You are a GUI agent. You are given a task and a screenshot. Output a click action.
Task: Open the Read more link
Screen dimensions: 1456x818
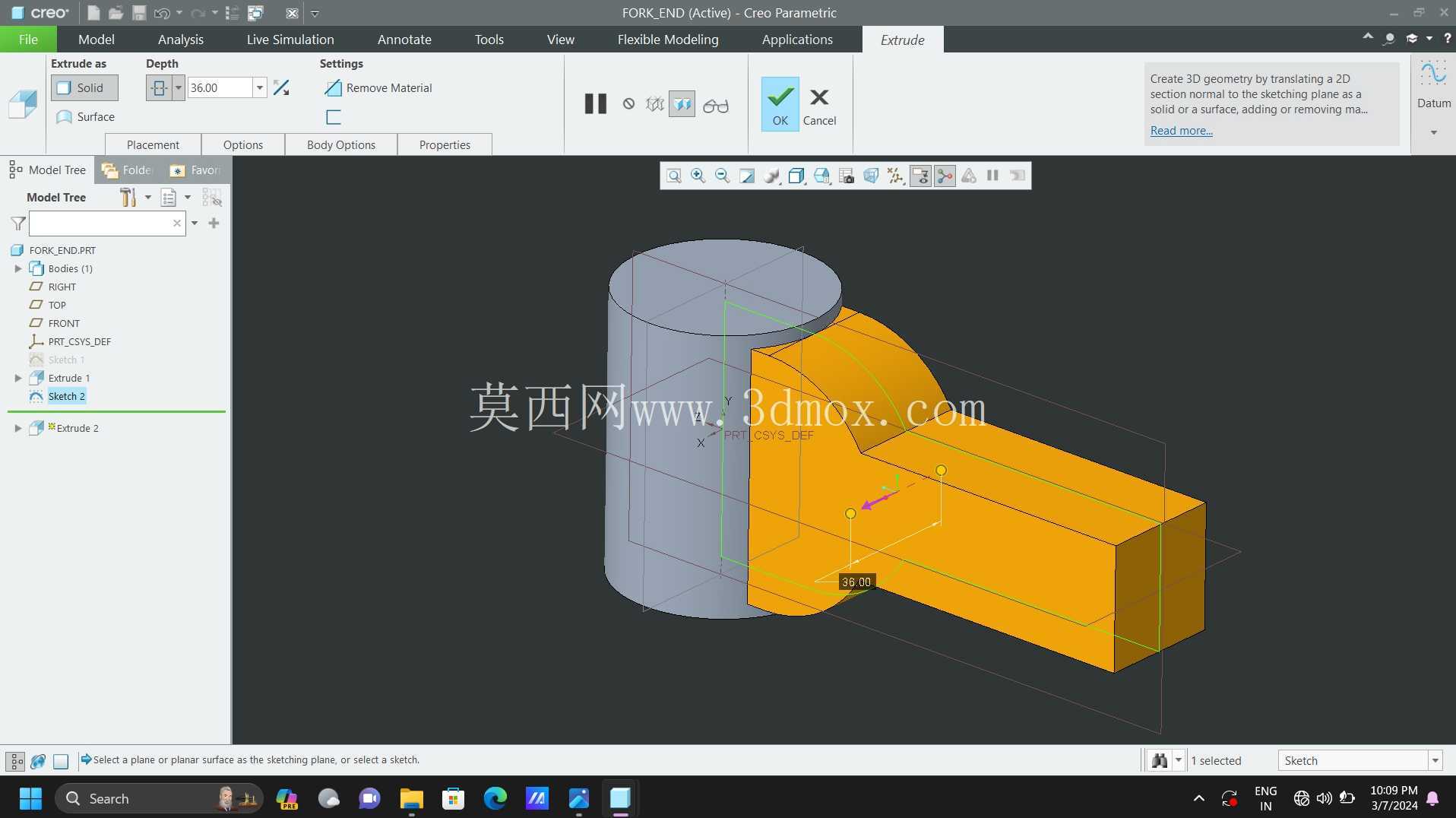1181,131
